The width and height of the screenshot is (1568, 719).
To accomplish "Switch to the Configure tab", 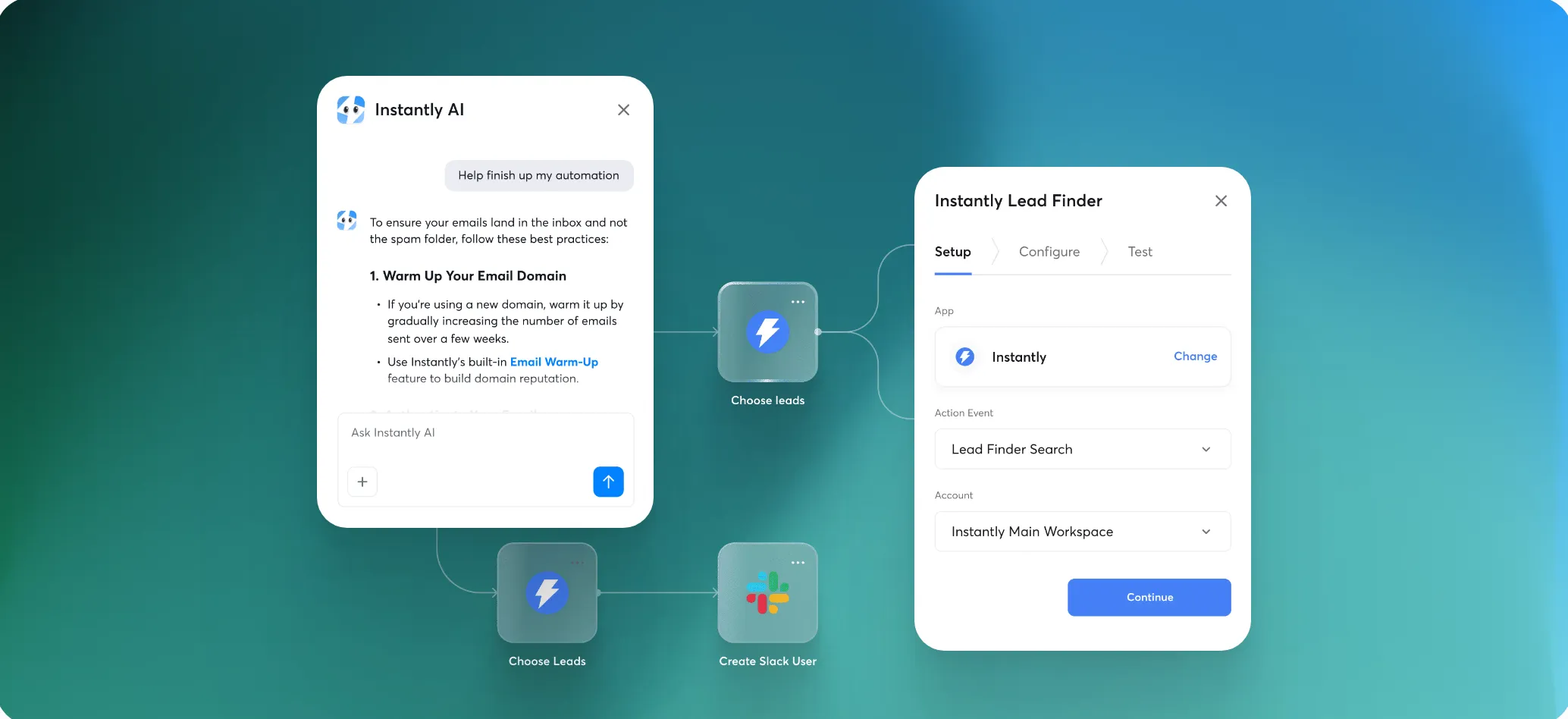I will [1049, 252].
